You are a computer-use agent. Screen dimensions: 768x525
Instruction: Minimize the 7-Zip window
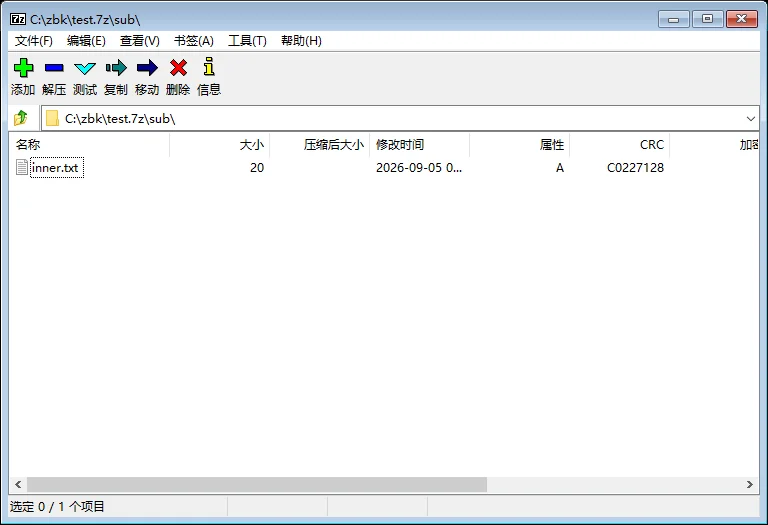point(673,19)
